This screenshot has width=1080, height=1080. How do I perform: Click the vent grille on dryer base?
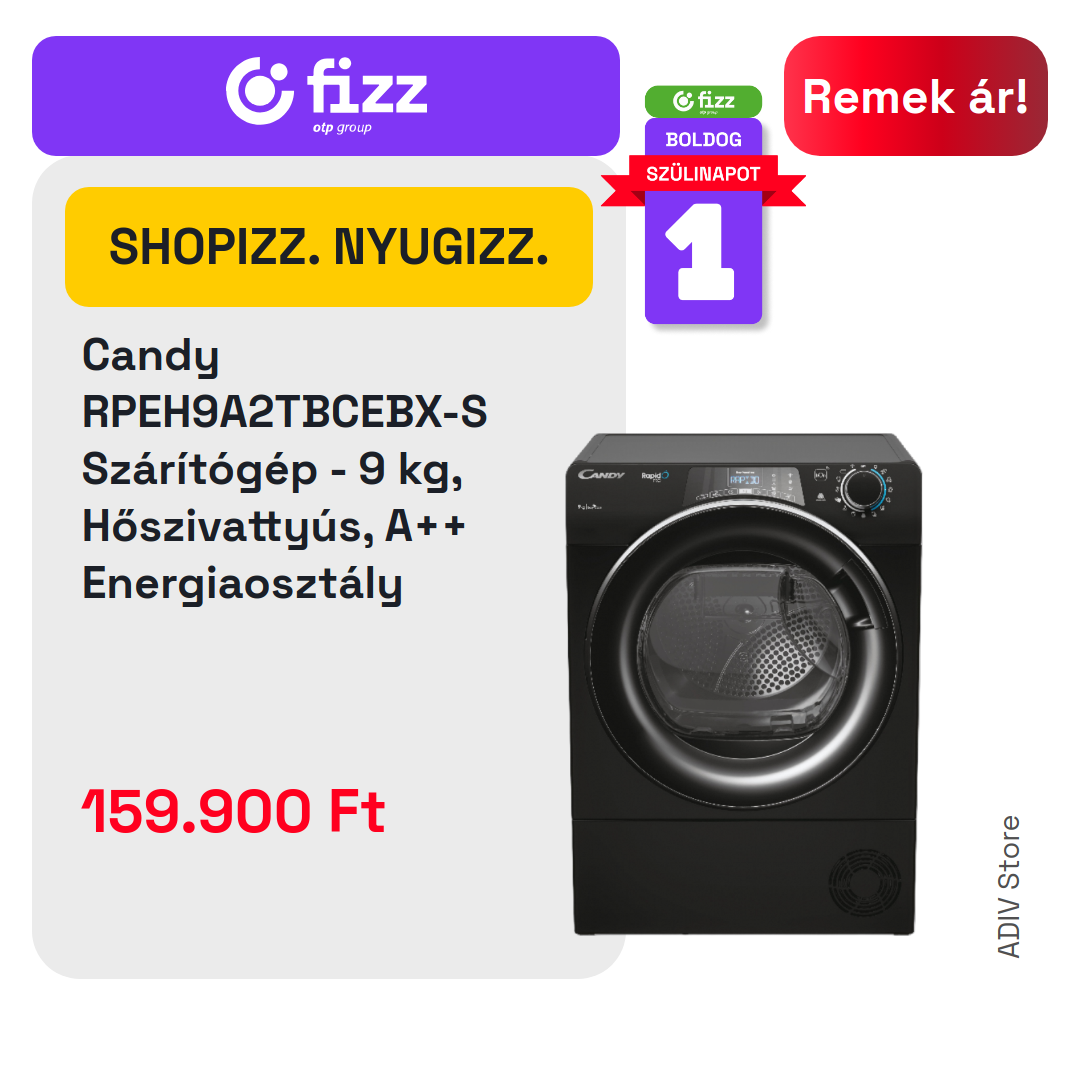coord(865,881)
